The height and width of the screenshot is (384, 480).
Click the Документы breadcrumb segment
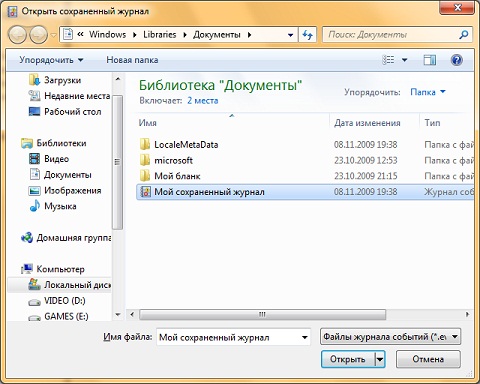pos(217,35)
